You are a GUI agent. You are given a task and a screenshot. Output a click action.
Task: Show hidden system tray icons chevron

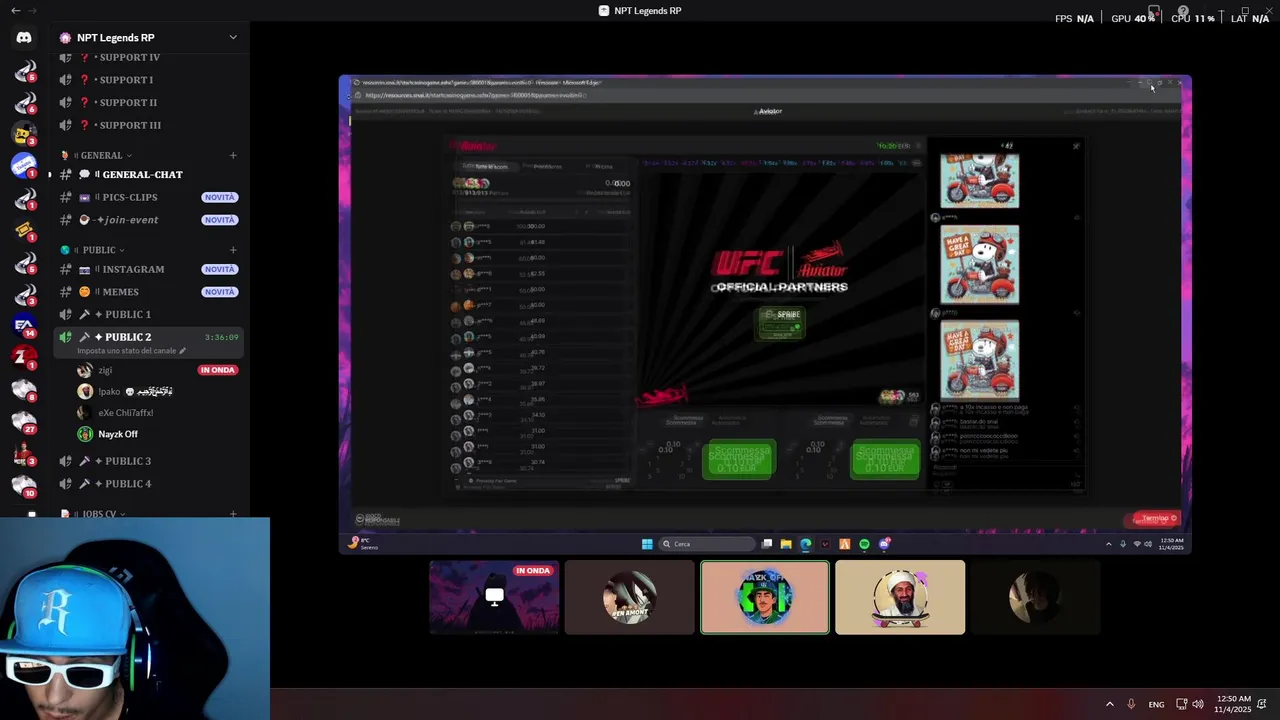[x=1109, y=704]
